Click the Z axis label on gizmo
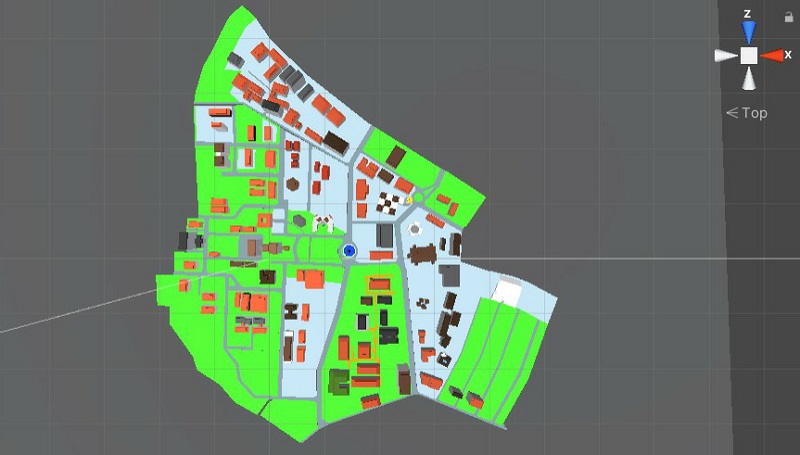The width and height of the screenshot is (800, 455). pyautogui.click(x=747, y=14)
